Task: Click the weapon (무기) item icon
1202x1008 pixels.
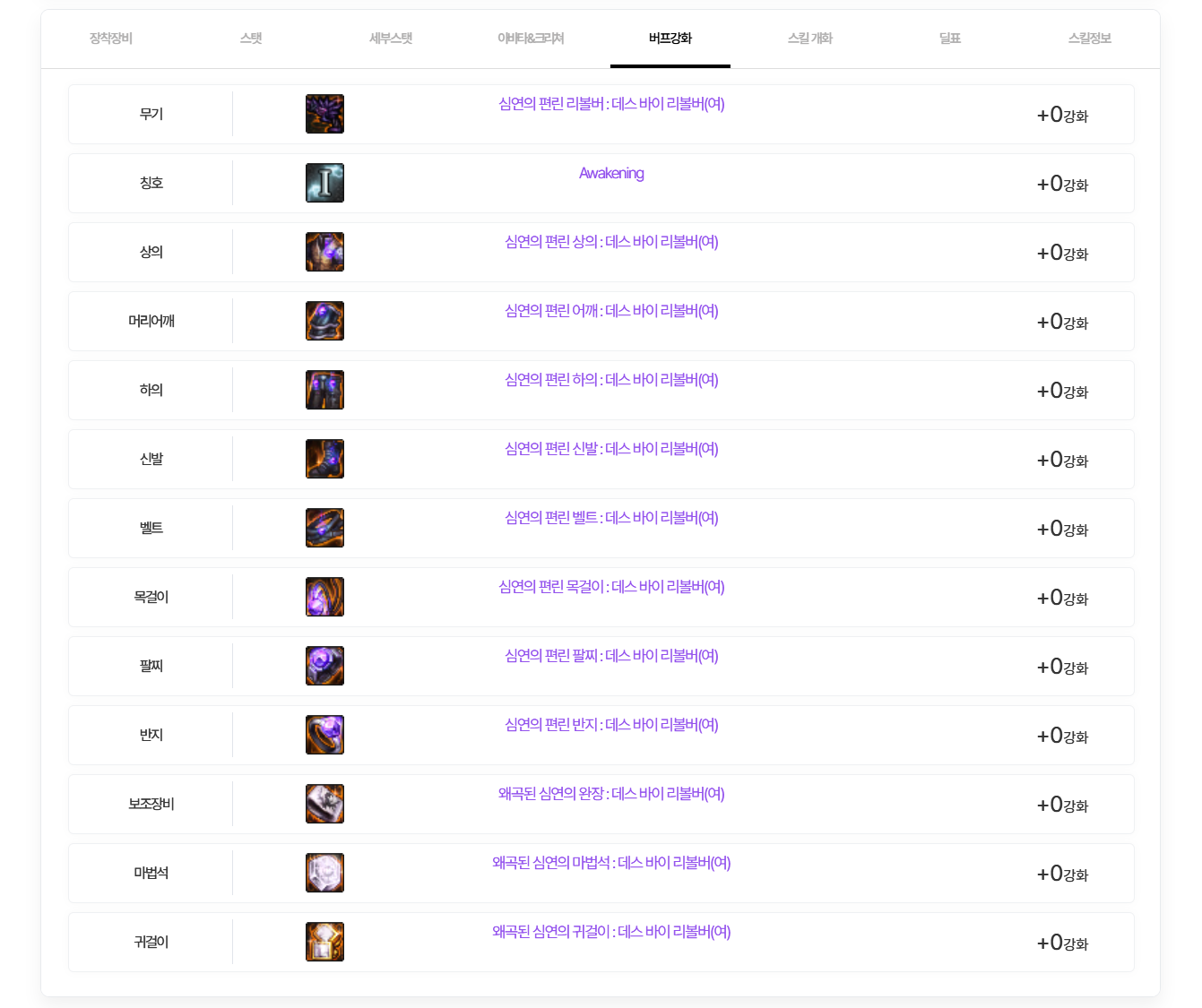Action: [324, 114]
